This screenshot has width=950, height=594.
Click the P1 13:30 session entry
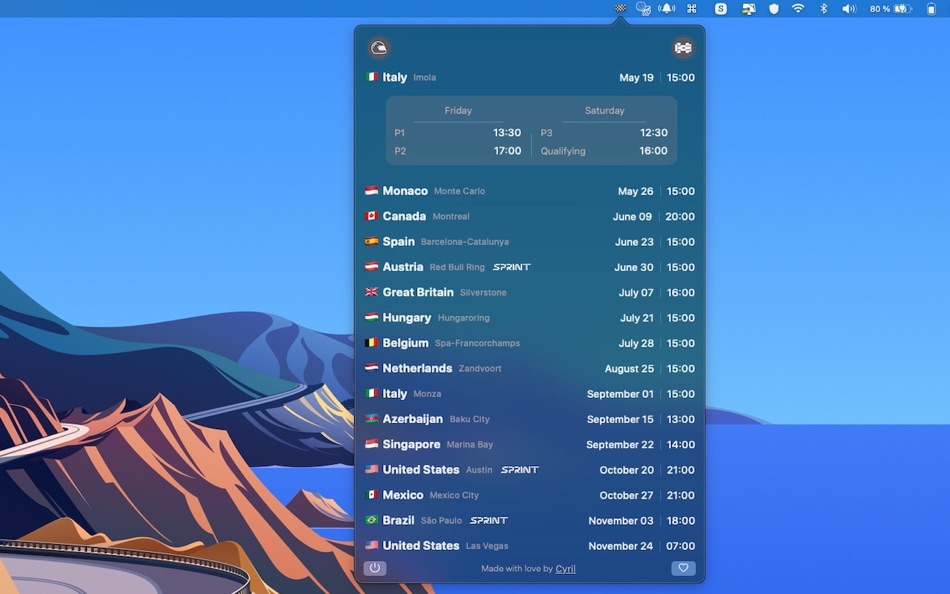457,133
